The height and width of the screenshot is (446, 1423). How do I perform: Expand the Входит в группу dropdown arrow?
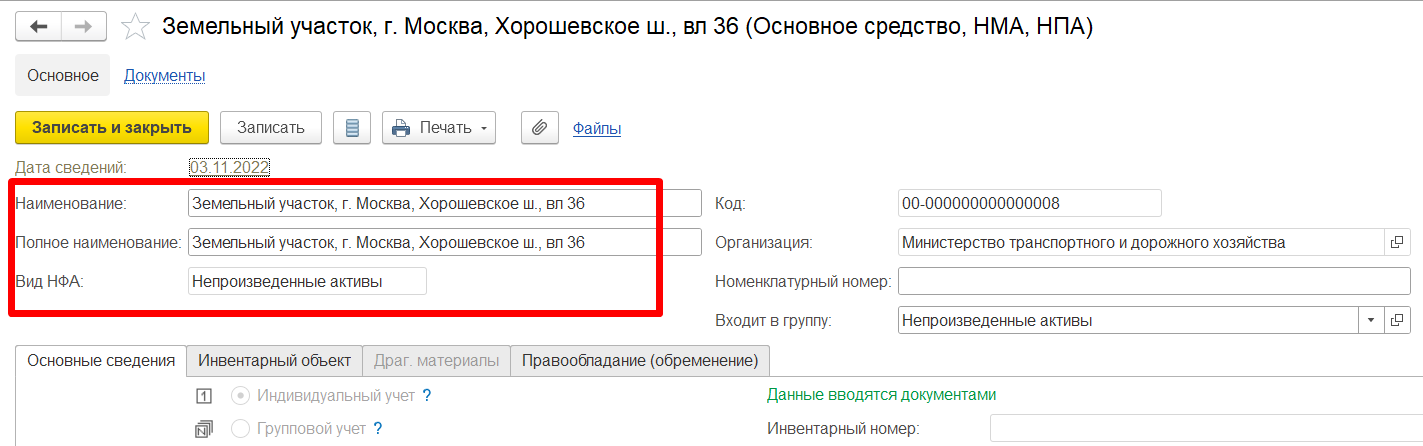coord(1370,320)
